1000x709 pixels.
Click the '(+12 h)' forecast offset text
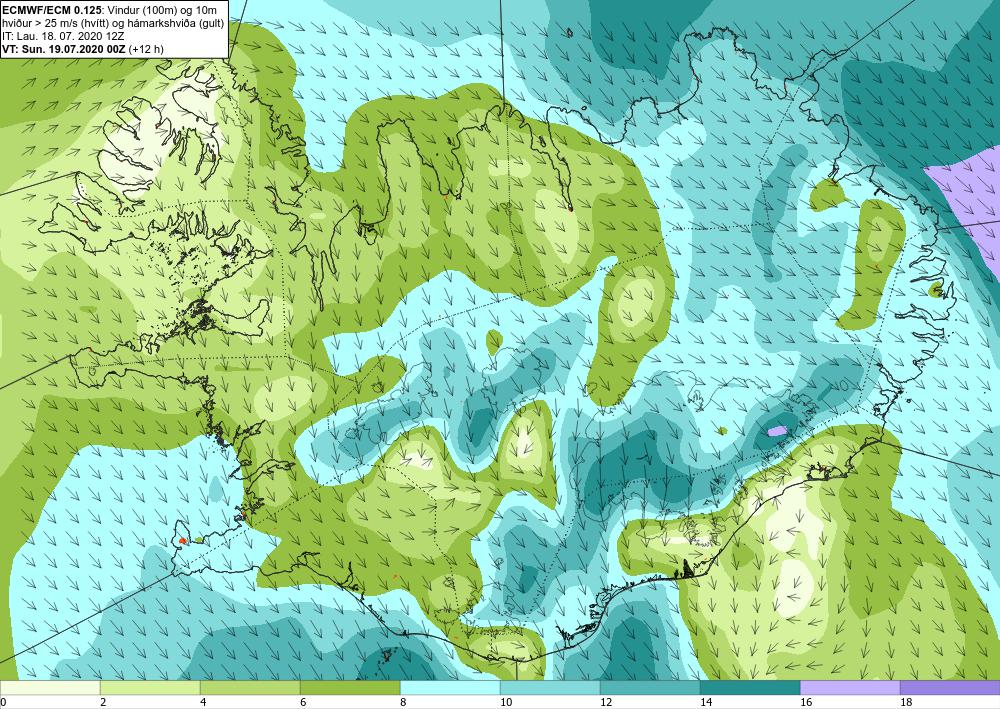pos(146,49)
